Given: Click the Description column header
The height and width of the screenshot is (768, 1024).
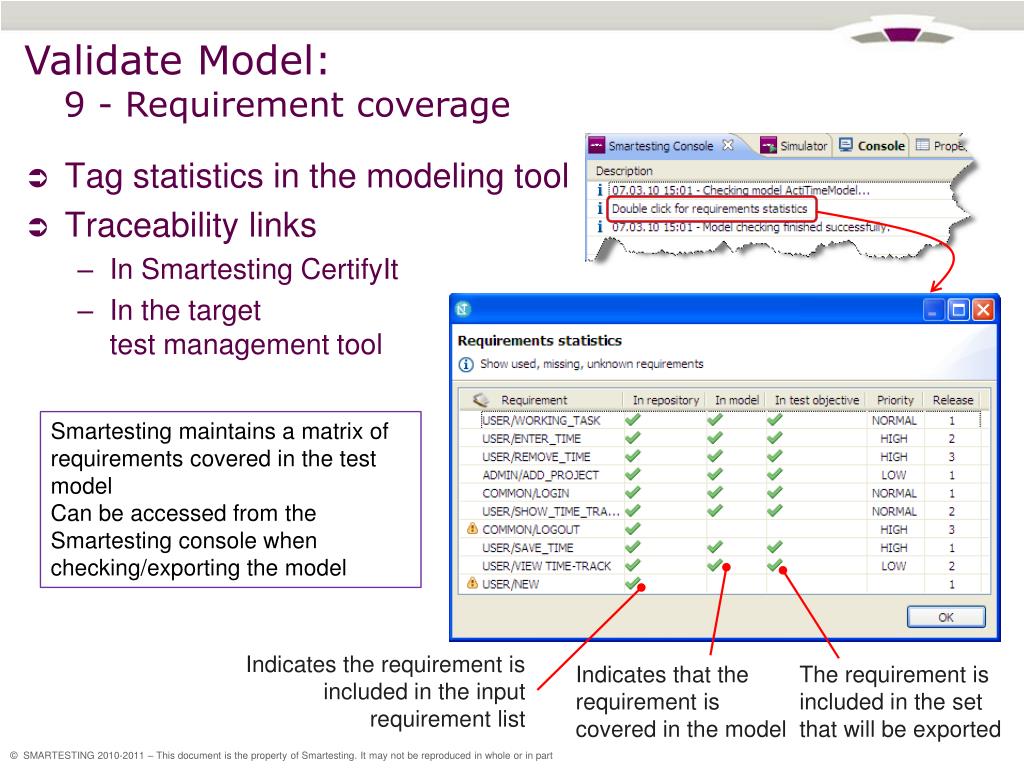Looking at the screenshot, I should (624, 171).
